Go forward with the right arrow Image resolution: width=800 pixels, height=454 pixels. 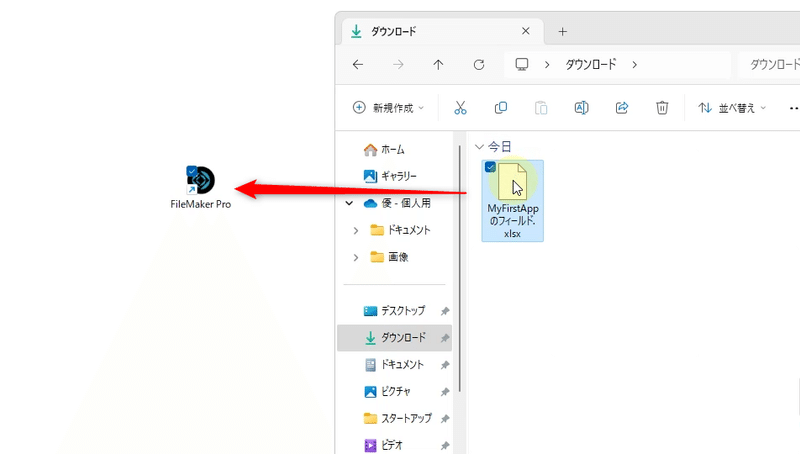coord(398,65)
